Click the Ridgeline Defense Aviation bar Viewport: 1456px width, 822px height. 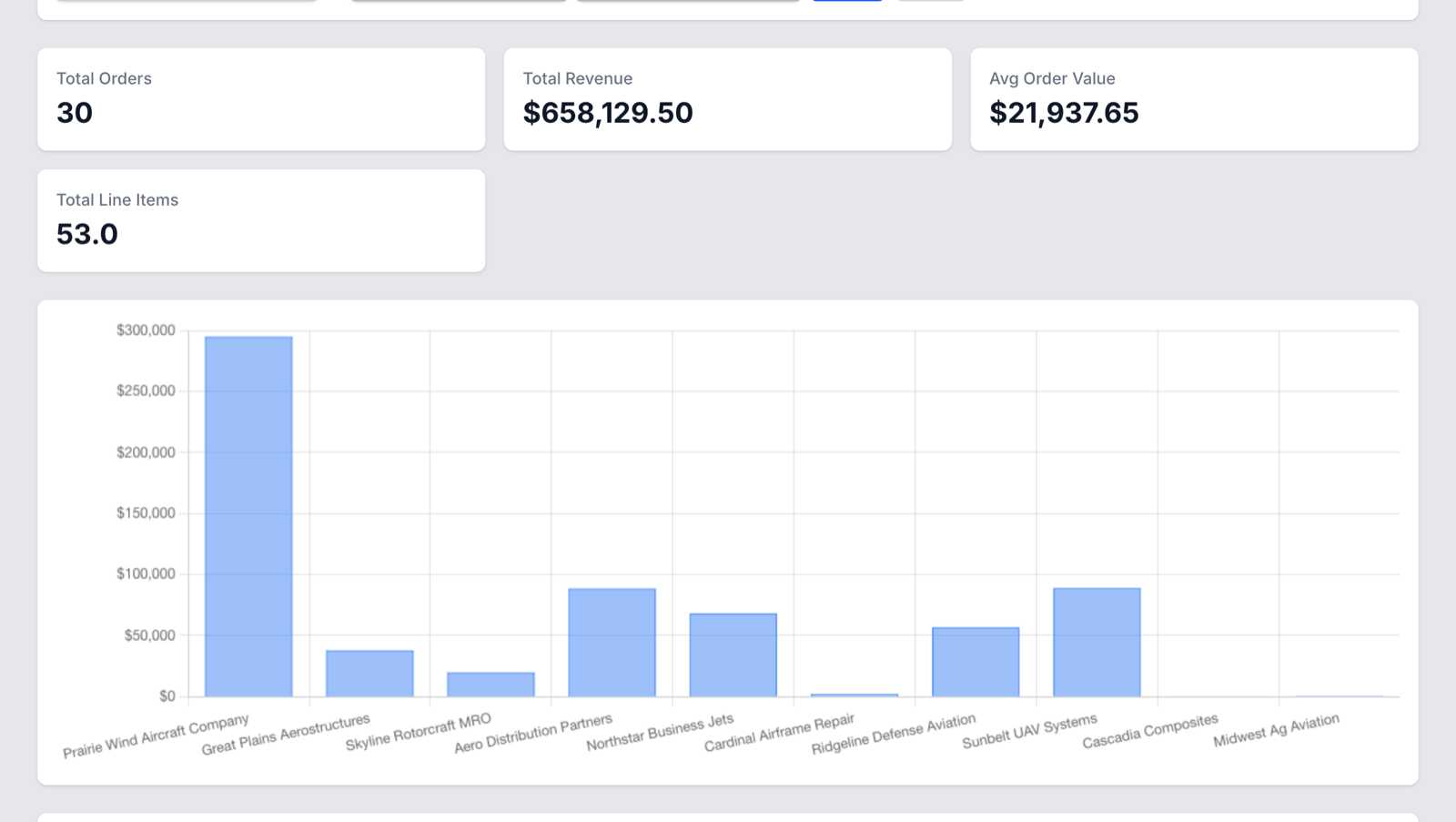(976, 662)
